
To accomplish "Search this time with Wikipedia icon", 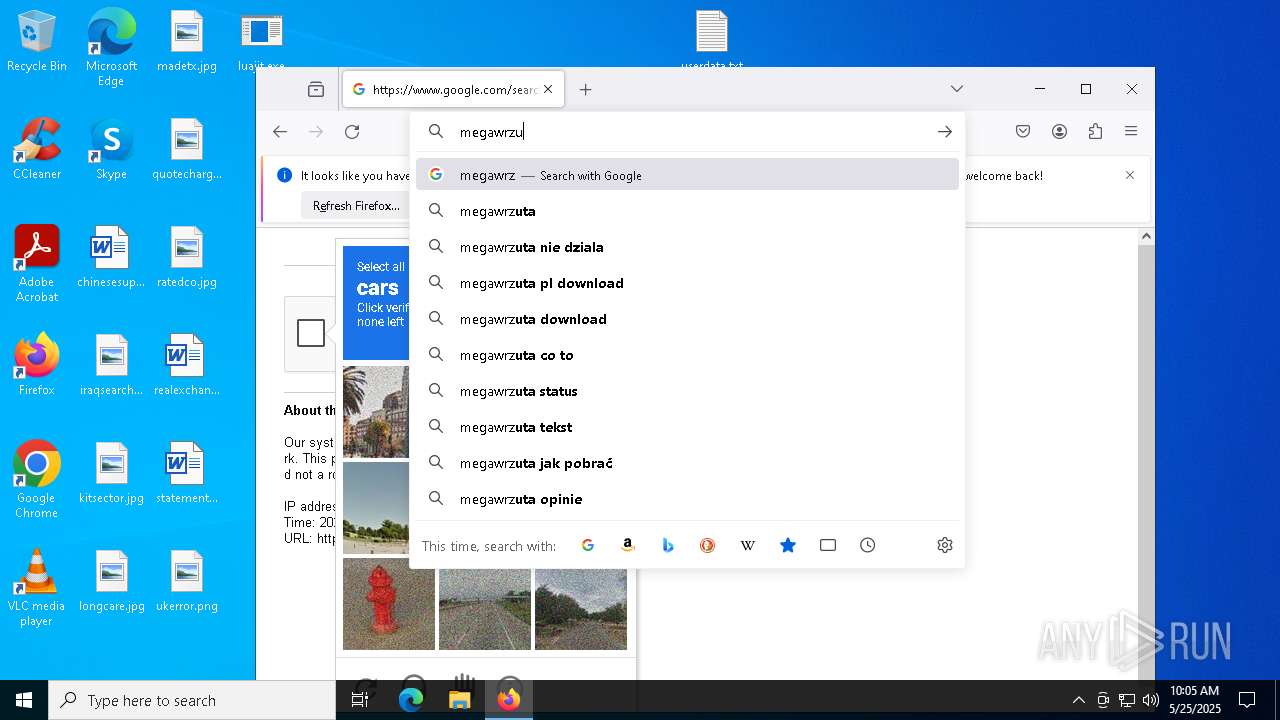I will click(x=748, y=545).
